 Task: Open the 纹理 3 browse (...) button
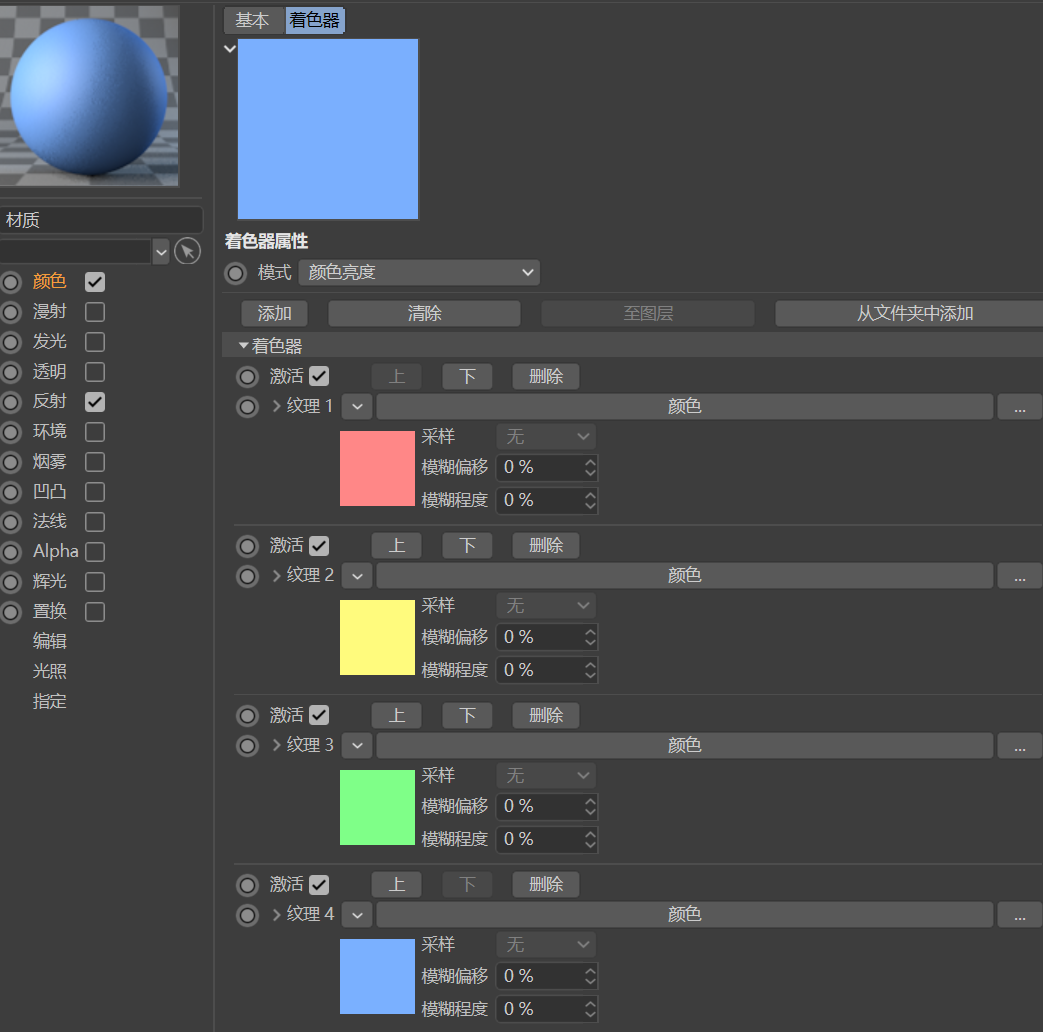[x=1020, y=745]
